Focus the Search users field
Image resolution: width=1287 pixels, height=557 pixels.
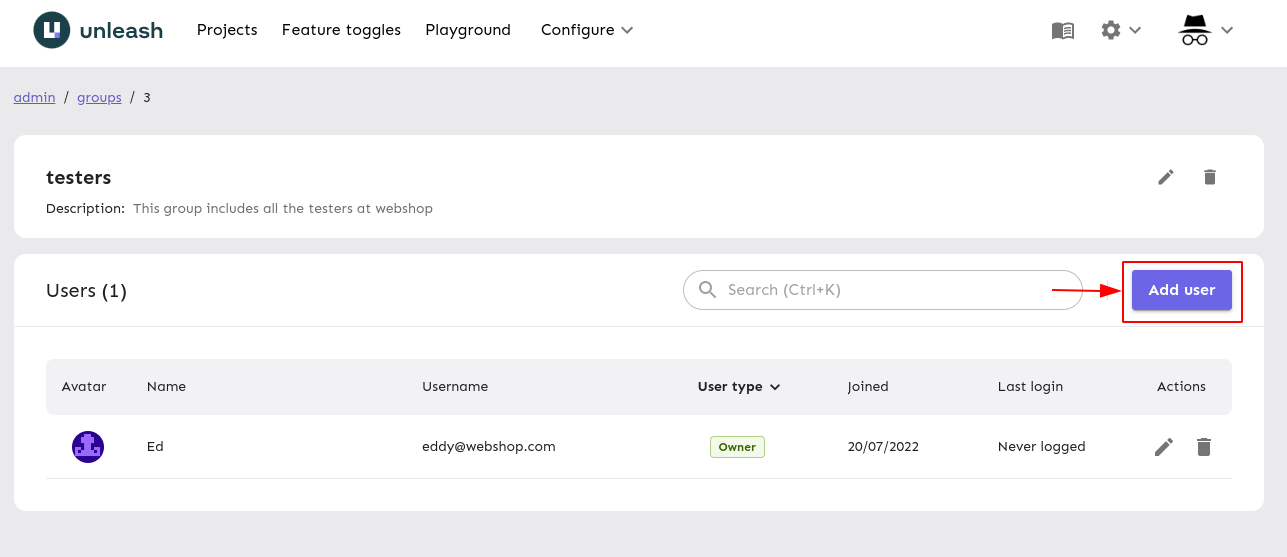pyautogui.click(x=883, y=290)
